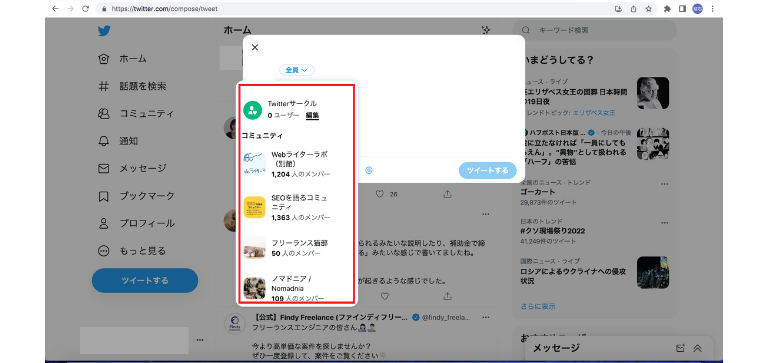Like the tweet above the Findy post
768x363 pixels.
tap(385, 296)
